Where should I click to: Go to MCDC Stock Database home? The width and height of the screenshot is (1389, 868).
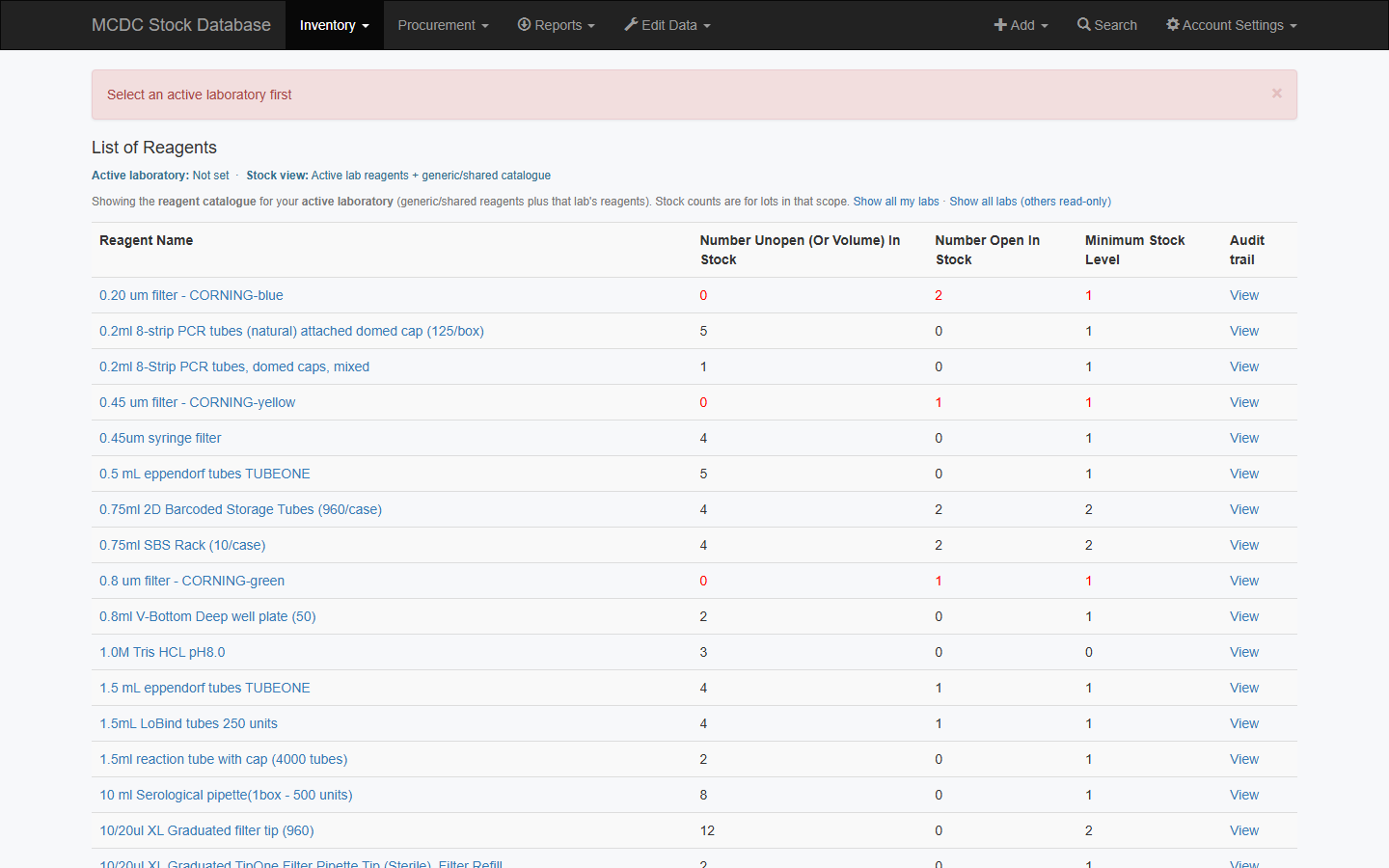[x=181, y=25]
